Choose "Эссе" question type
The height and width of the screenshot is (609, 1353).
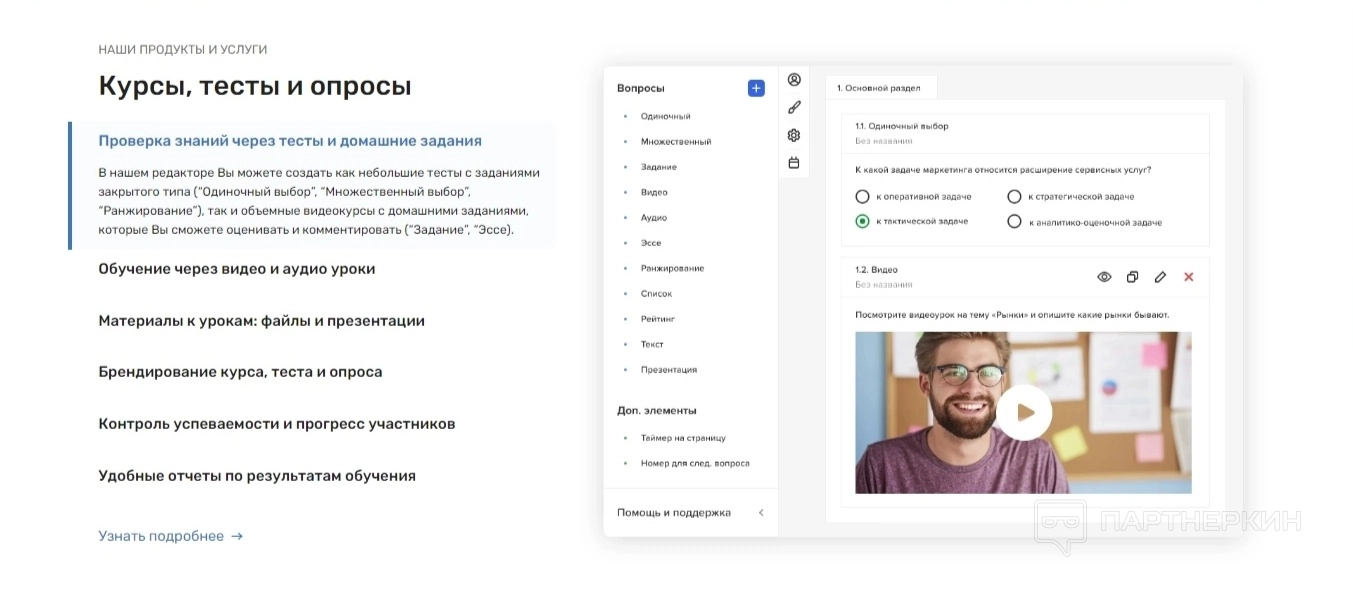pyautogui.click(x=651, y=243)
